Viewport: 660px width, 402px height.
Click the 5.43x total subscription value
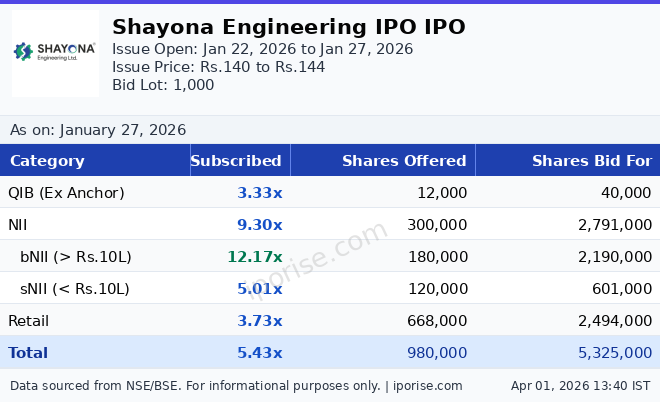click(x=260, y=353)
